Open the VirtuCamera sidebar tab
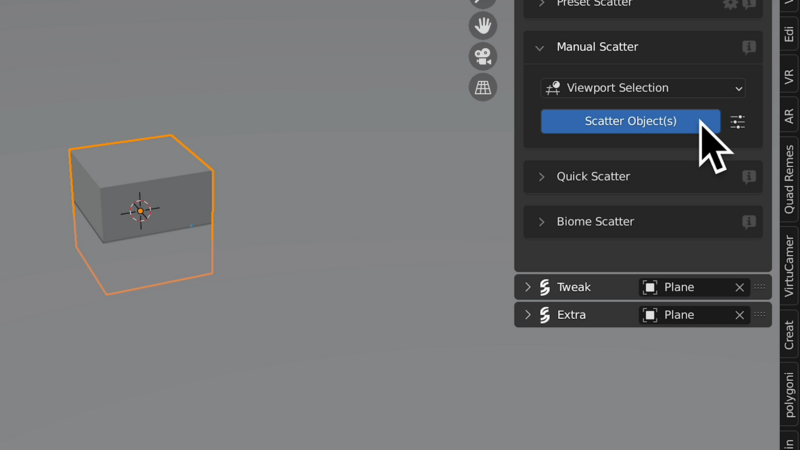Image resolution: width=800 pixels, height=450 pixels. click(789, 266)
